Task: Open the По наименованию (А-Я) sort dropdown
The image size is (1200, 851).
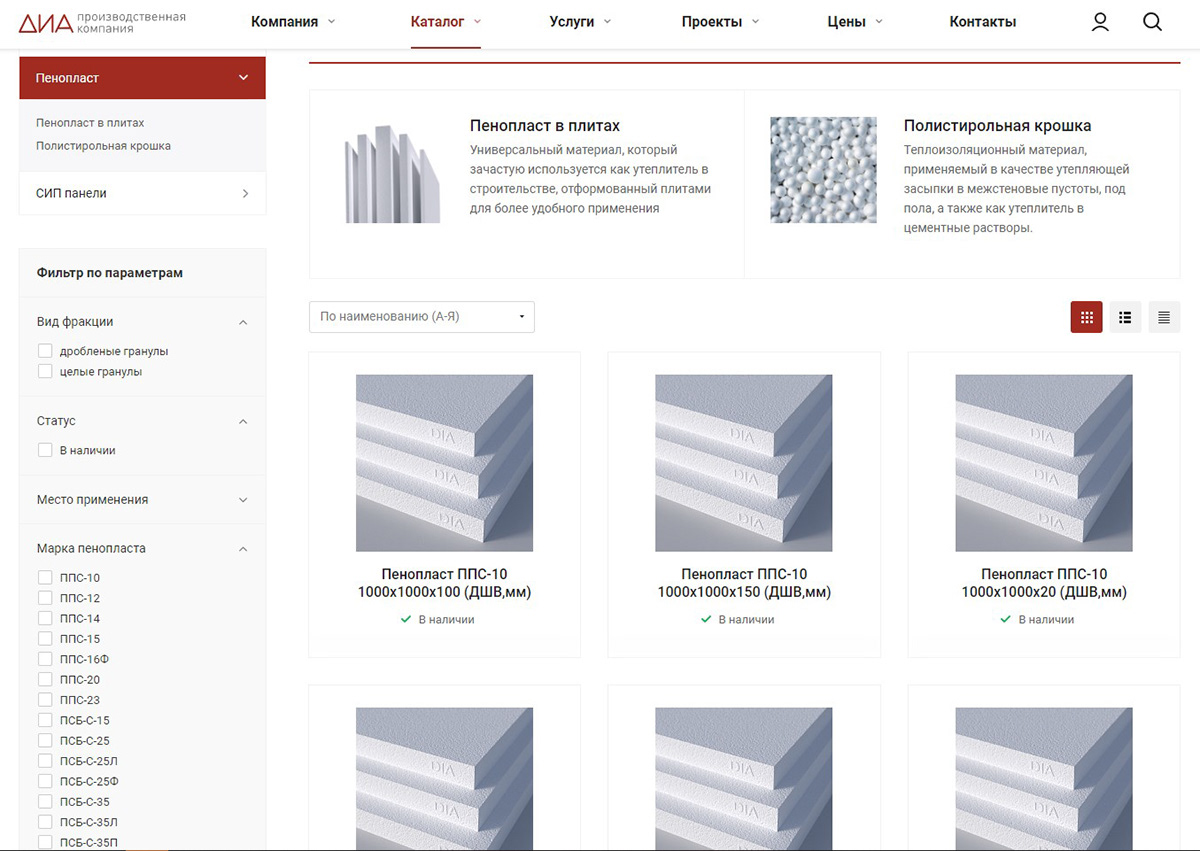Action: pyautogui.click(x=421, y=317)
